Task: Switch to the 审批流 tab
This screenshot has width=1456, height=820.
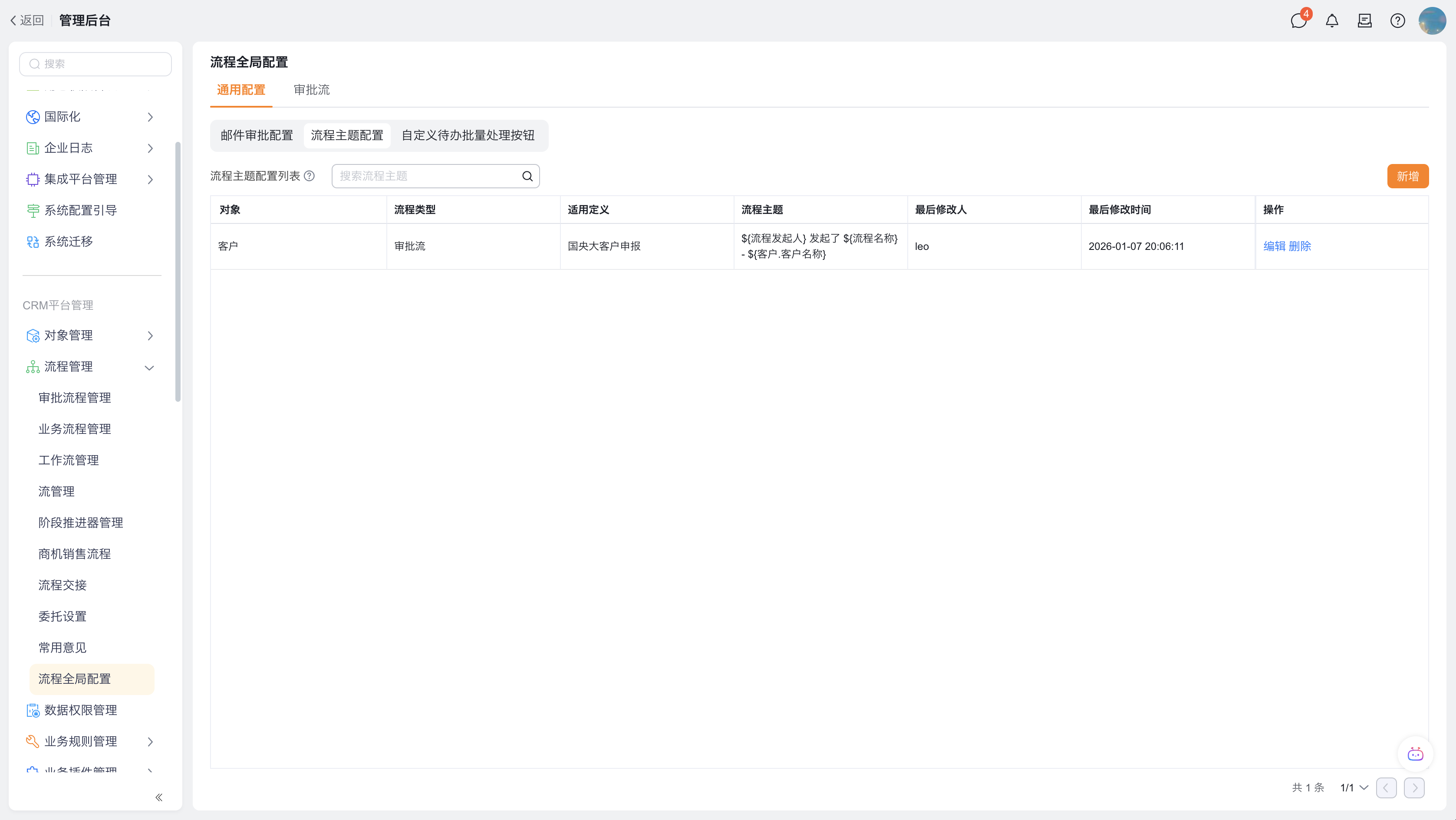Action: click(311, 90)
